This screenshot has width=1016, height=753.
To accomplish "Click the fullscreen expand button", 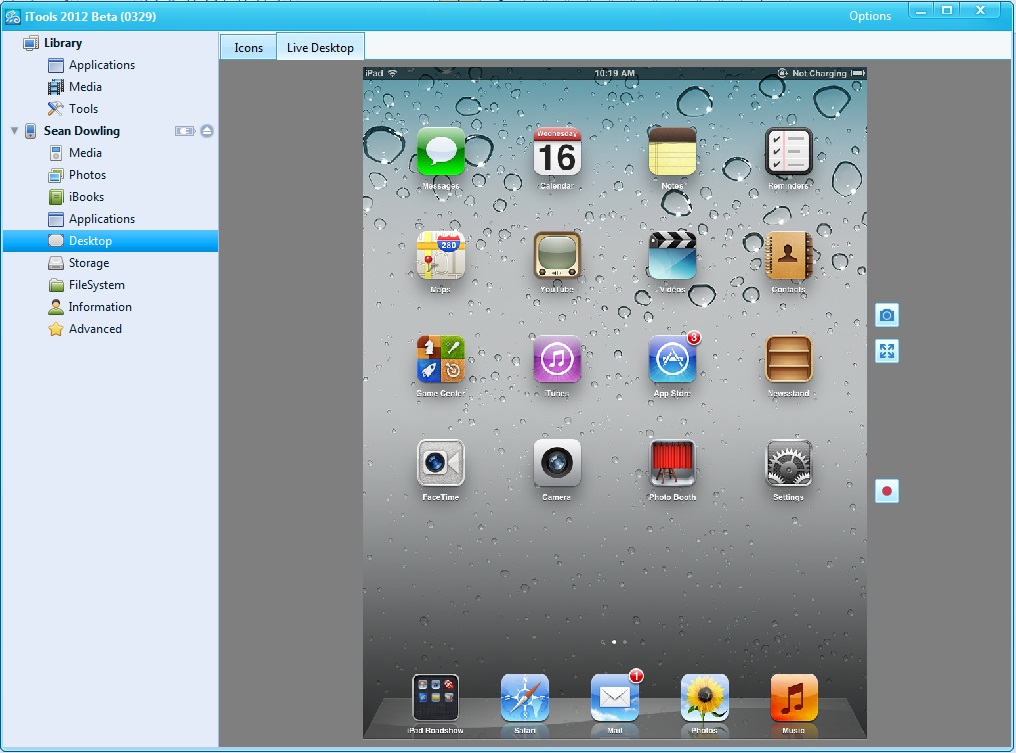I will click(x=886, y=351).
